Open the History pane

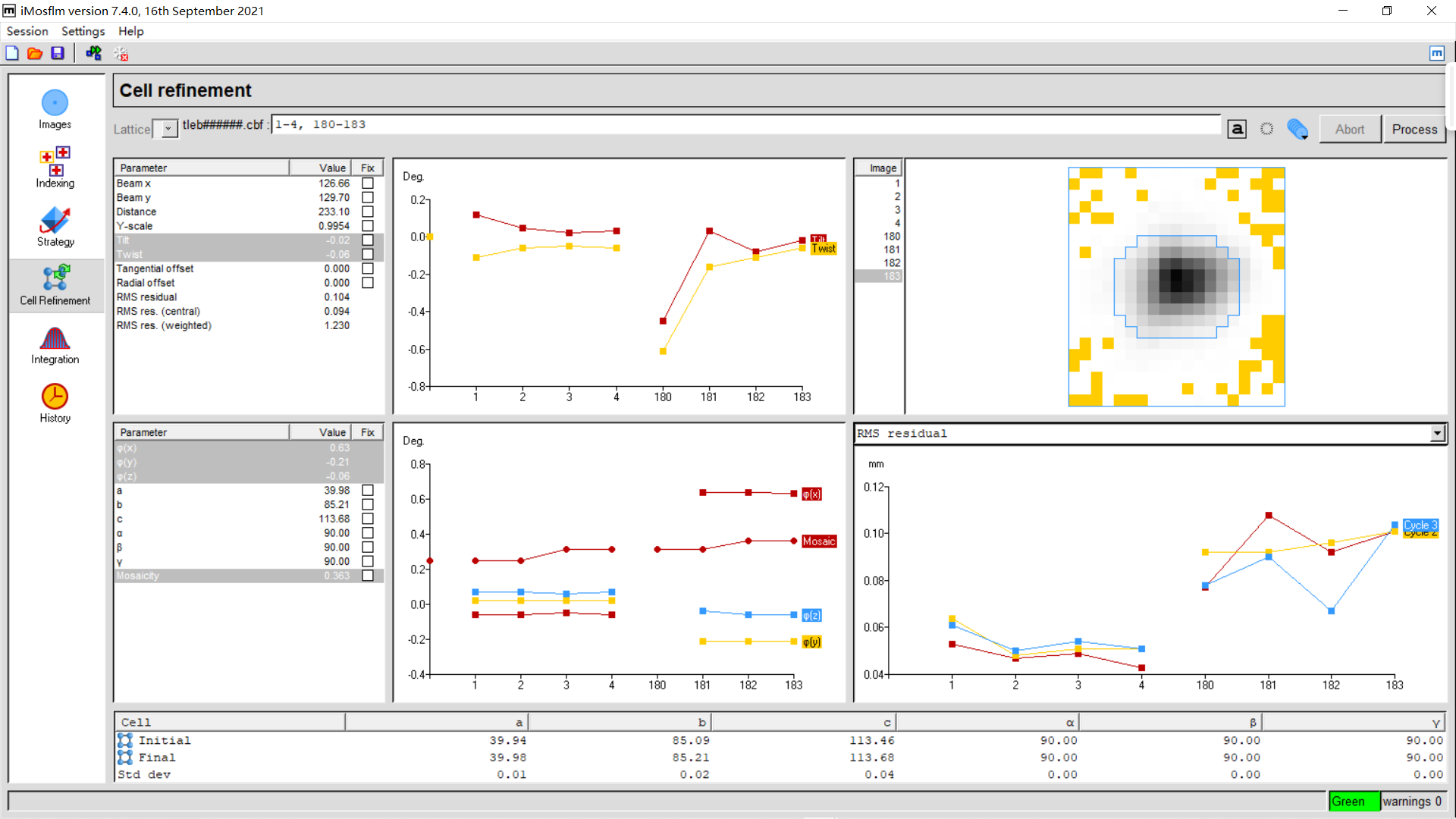point(55,403)
